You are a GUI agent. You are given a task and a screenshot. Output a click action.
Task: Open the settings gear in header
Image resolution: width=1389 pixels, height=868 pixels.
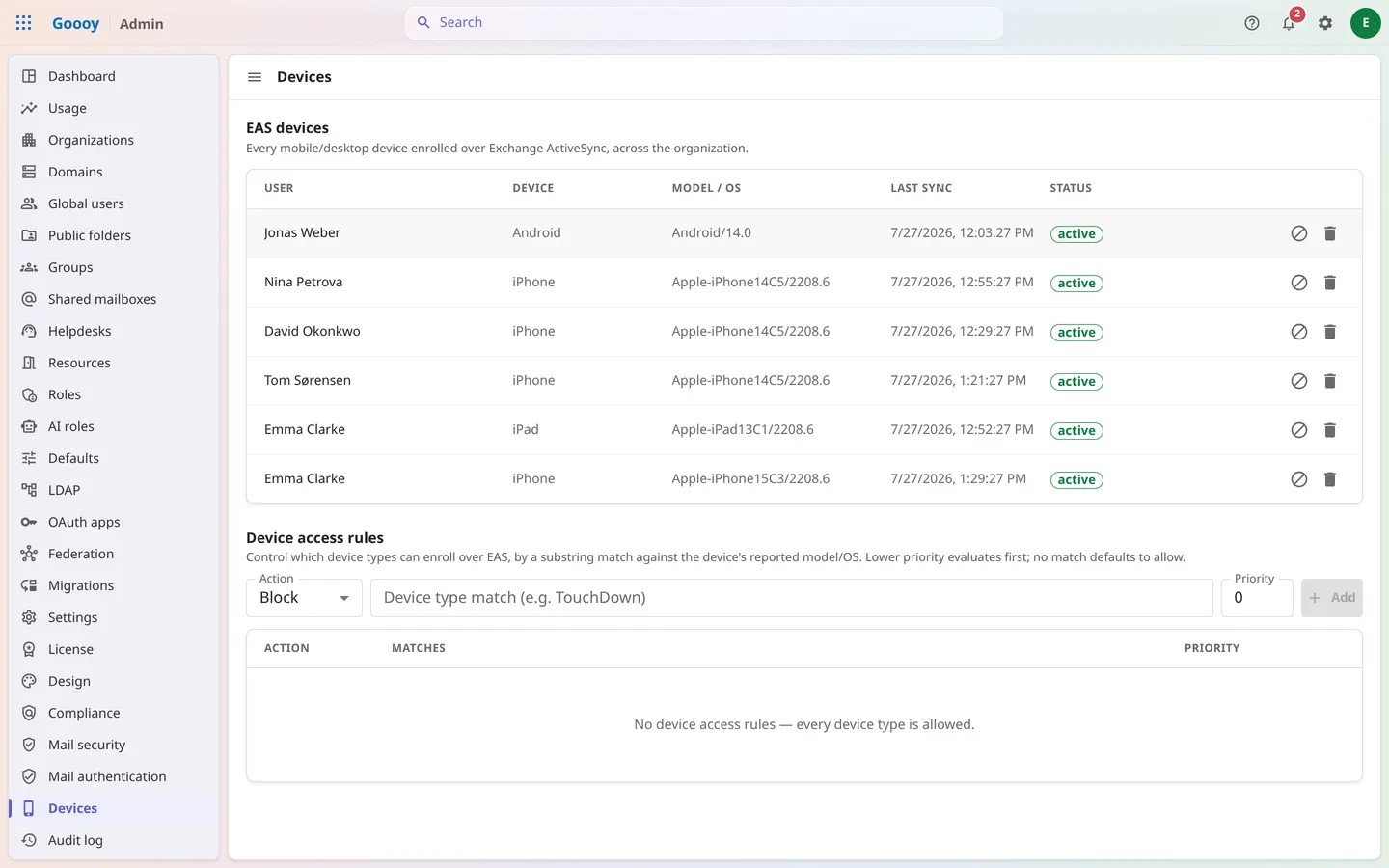1325,23
